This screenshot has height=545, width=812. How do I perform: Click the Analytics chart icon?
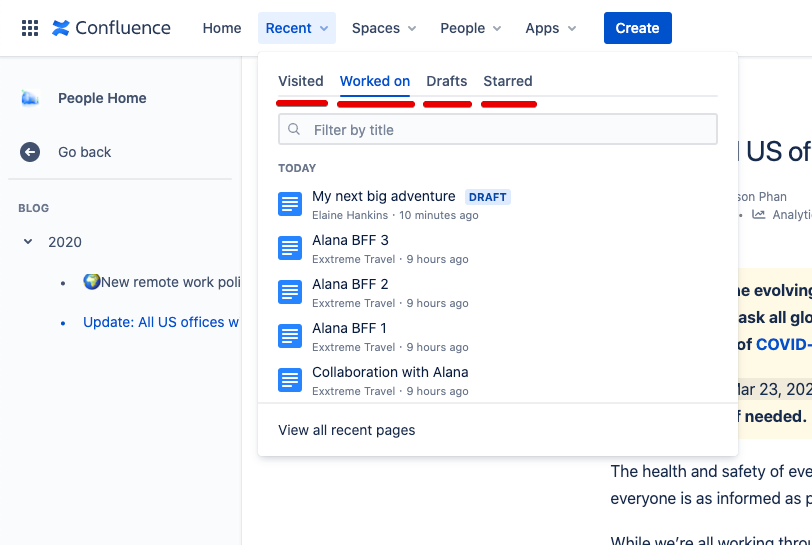pos(759,214)
